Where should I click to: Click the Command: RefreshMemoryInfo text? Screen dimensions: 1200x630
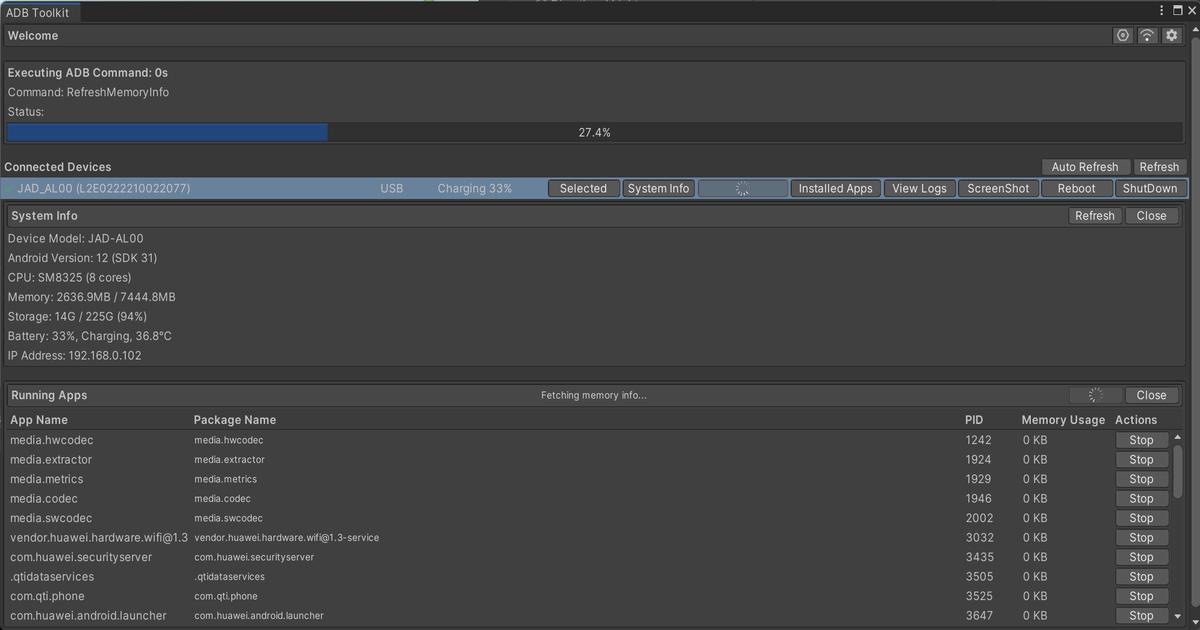pyautogui.click(x=88, y=92)
